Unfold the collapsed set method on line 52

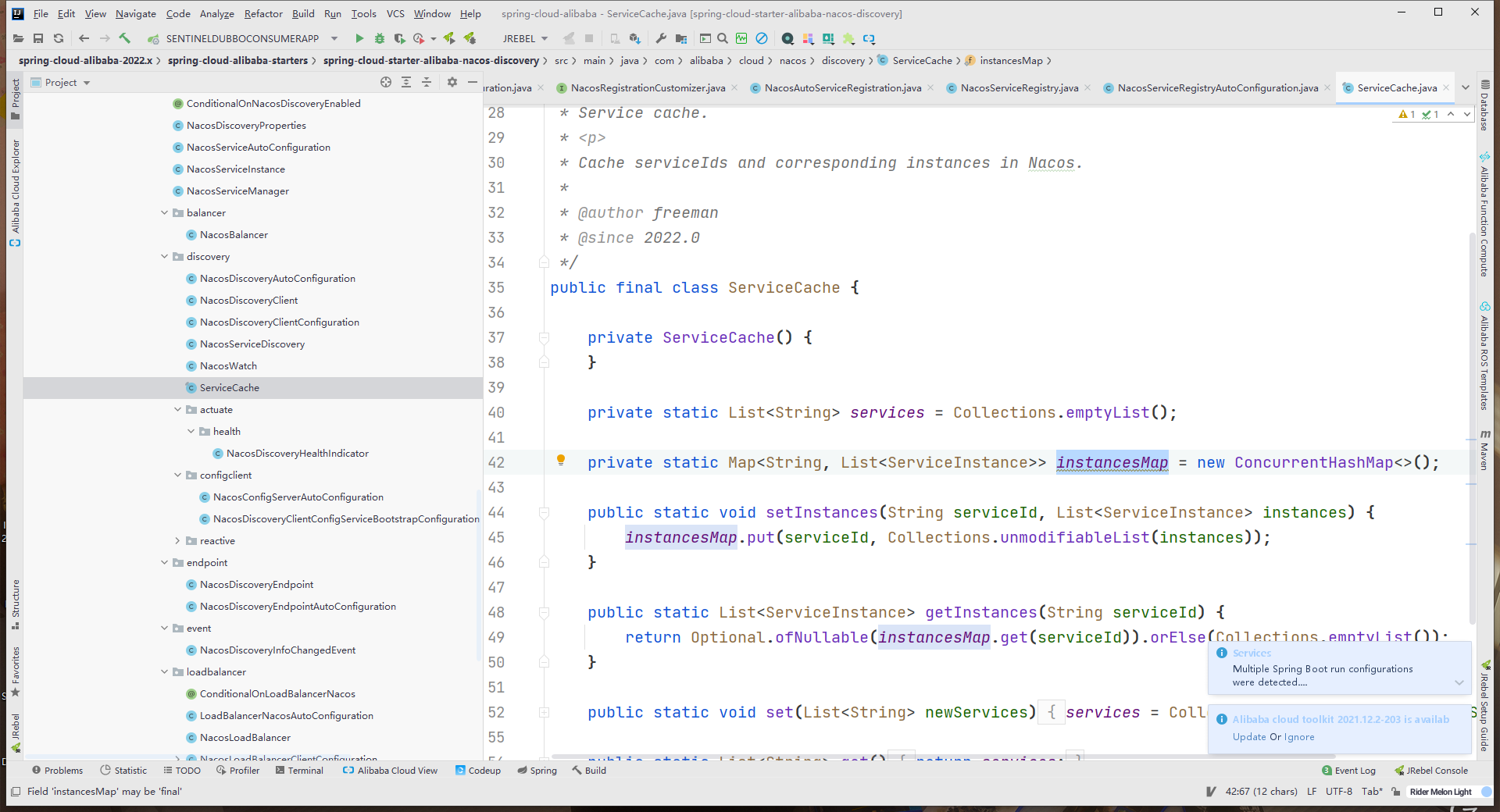[544, 712]
